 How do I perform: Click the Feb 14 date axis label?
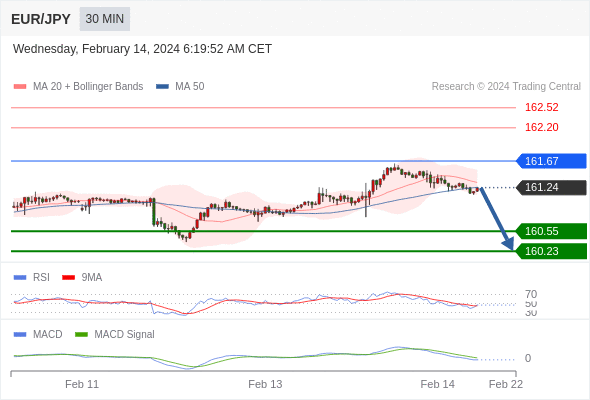437,384
